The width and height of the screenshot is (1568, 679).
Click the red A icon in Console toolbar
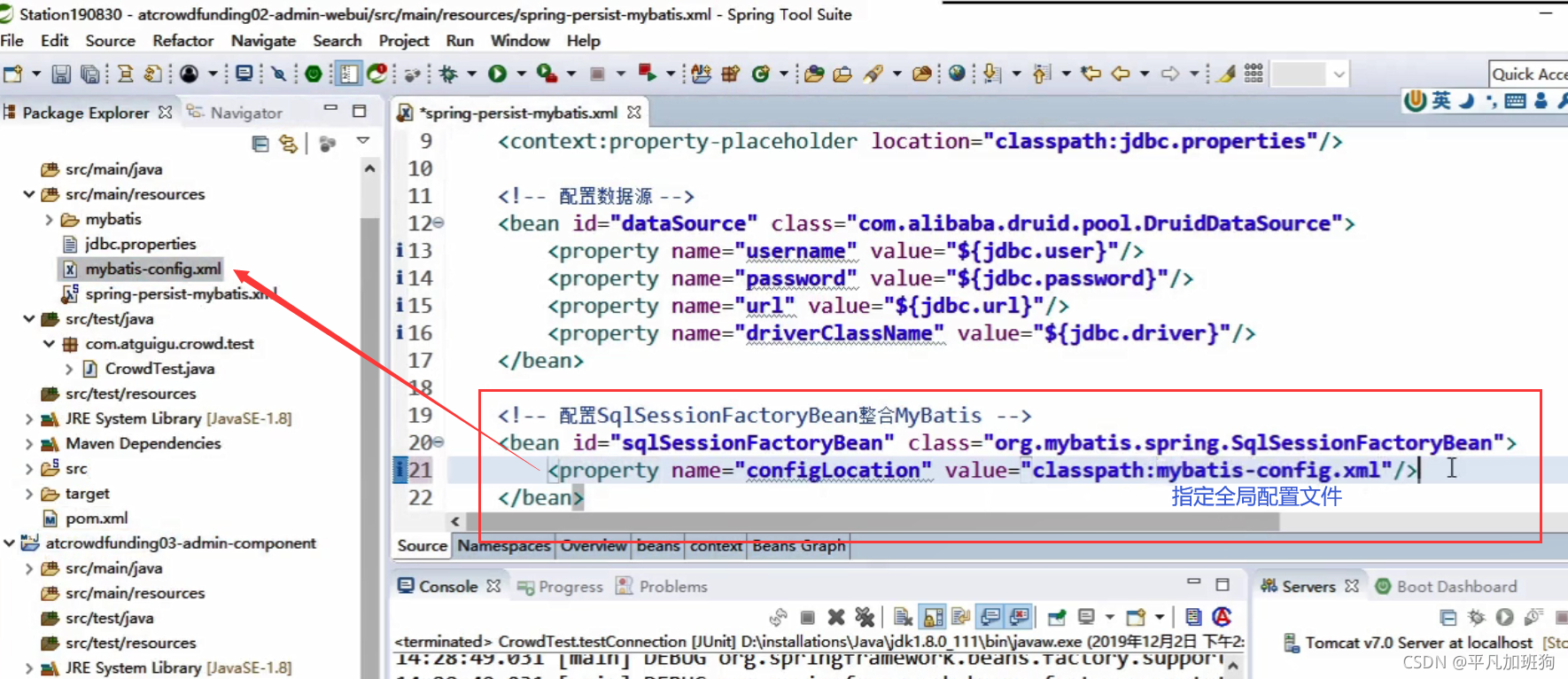point(1222,617)
